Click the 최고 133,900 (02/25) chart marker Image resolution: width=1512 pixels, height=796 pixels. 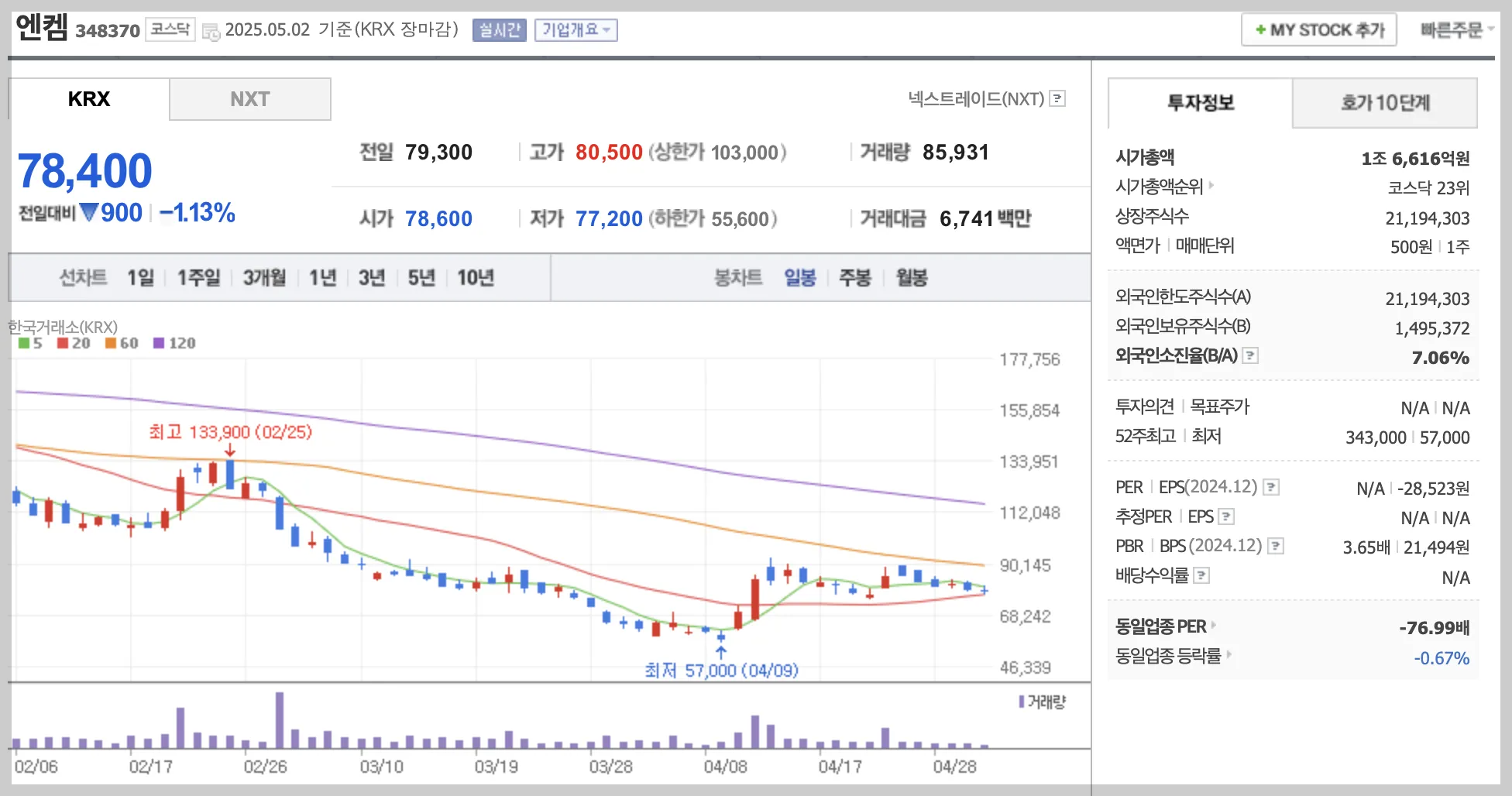click(230, 432)
